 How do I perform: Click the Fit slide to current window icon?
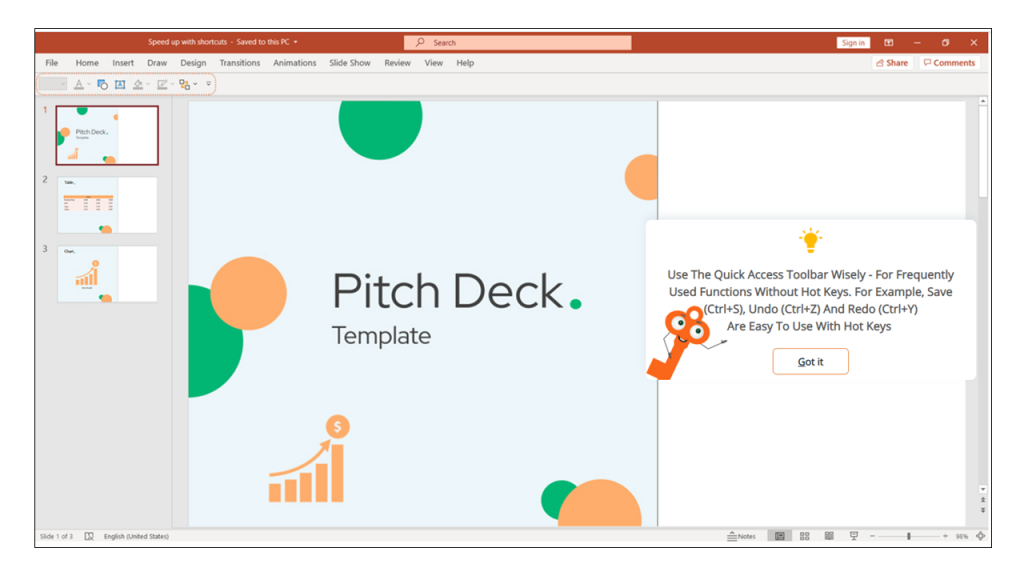pyautogui.click(x=980, y=536)
